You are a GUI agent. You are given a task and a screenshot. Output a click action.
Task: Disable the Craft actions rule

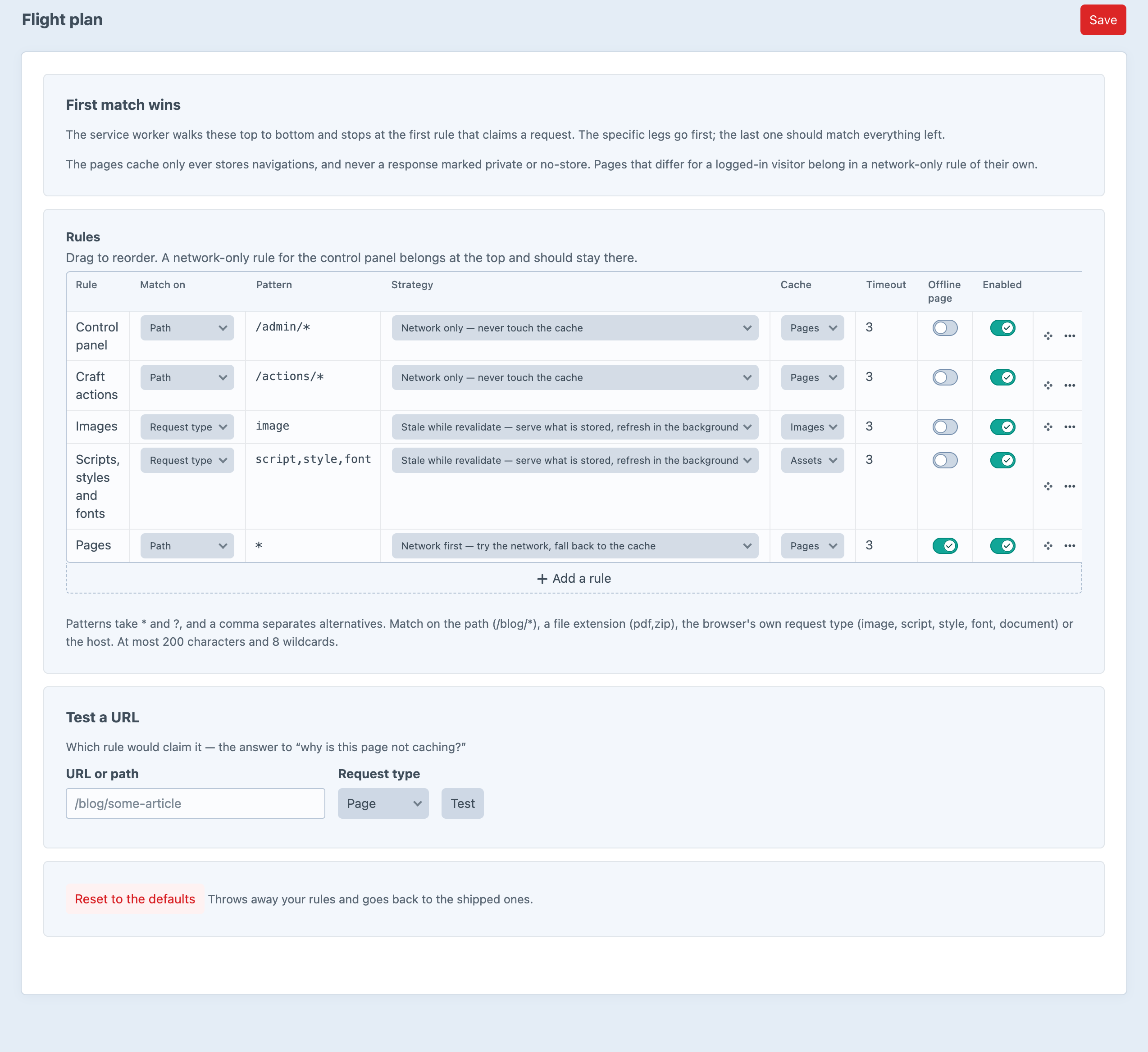coord(1002,377)
